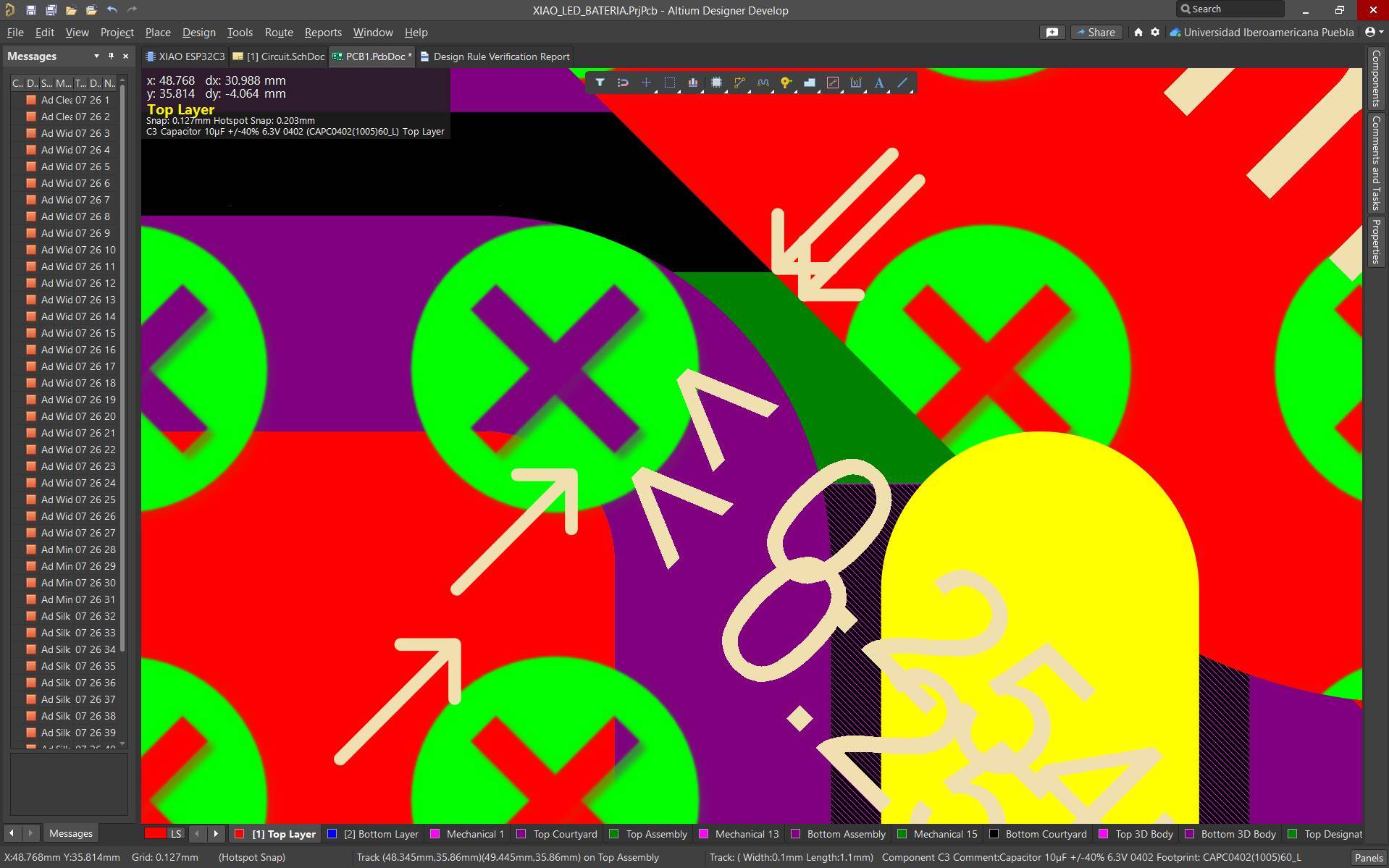Switch to [1] Circuit.SchDoc tab

pyautogui.click(x=279, y=56)
